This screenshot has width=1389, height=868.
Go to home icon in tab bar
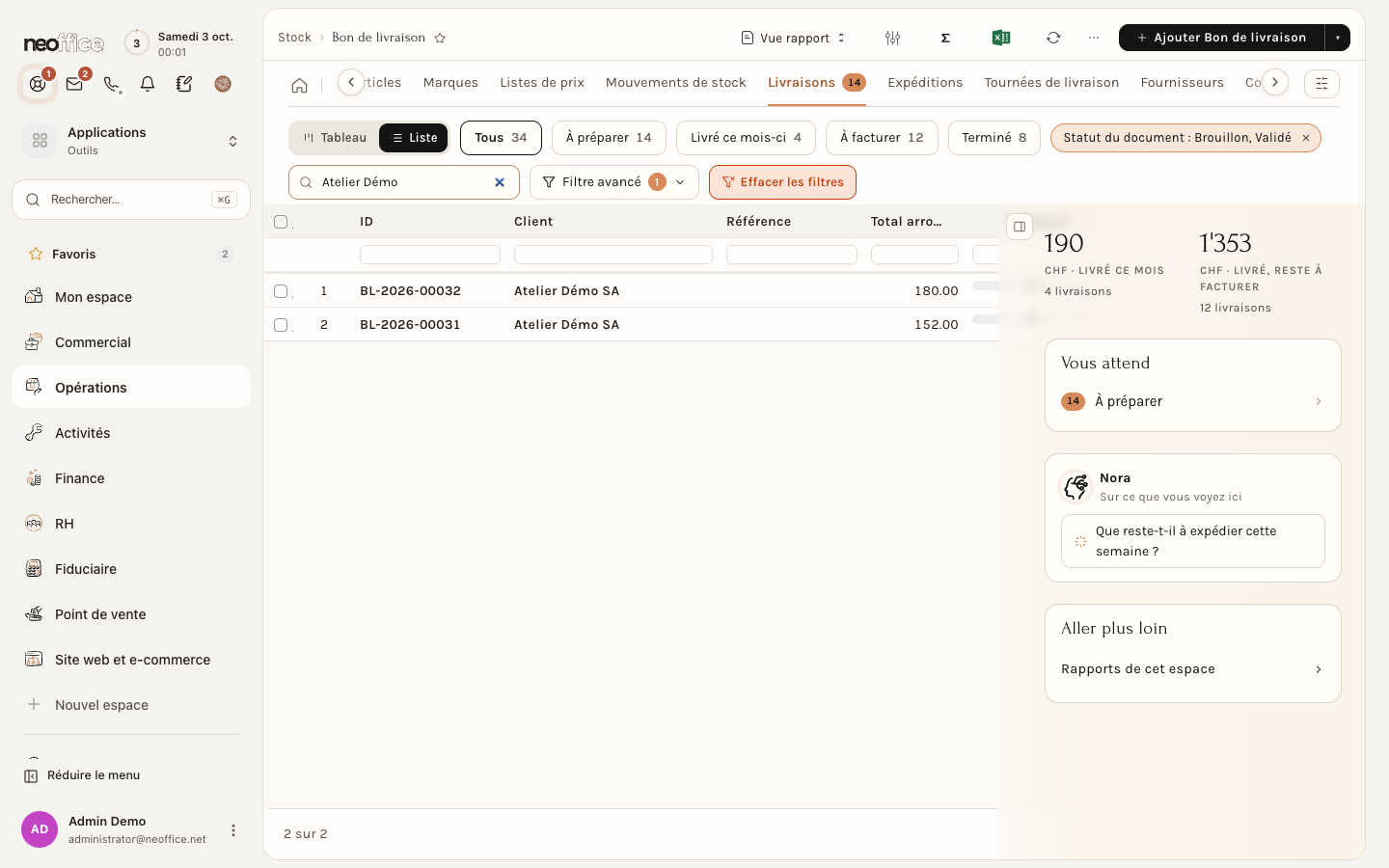300,85
